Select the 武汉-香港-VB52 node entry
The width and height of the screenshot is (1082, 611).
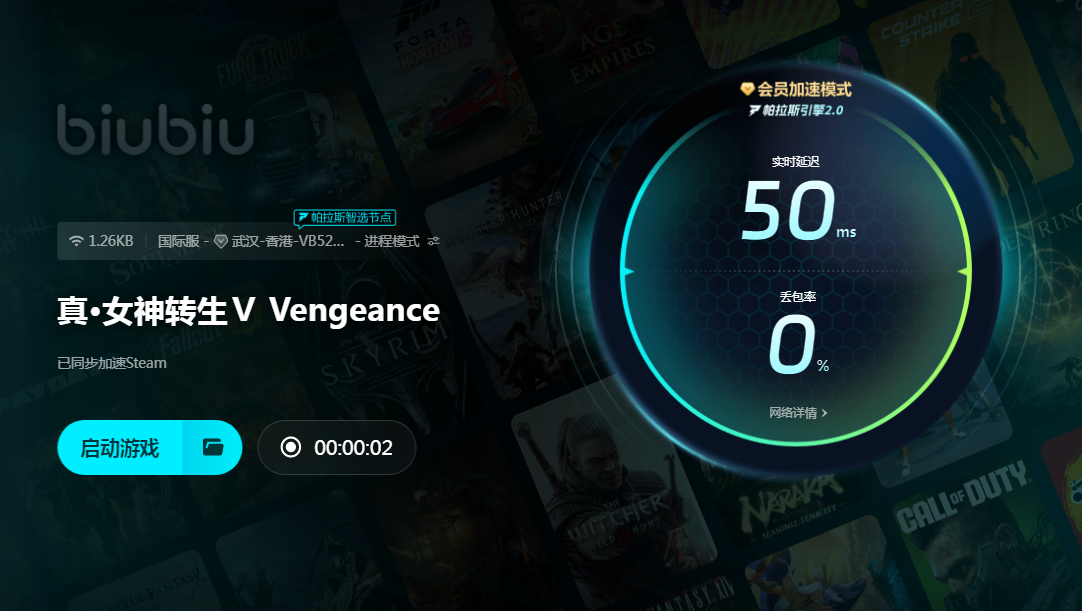click(x=288, y=241)
